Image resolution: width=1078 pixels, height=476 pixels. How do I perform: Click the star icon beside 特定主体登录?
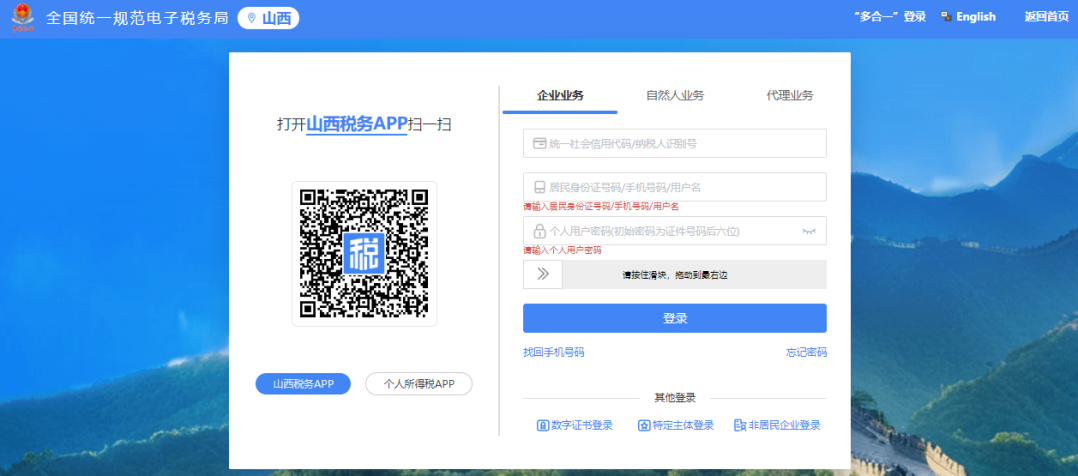[x=644, y=425]
